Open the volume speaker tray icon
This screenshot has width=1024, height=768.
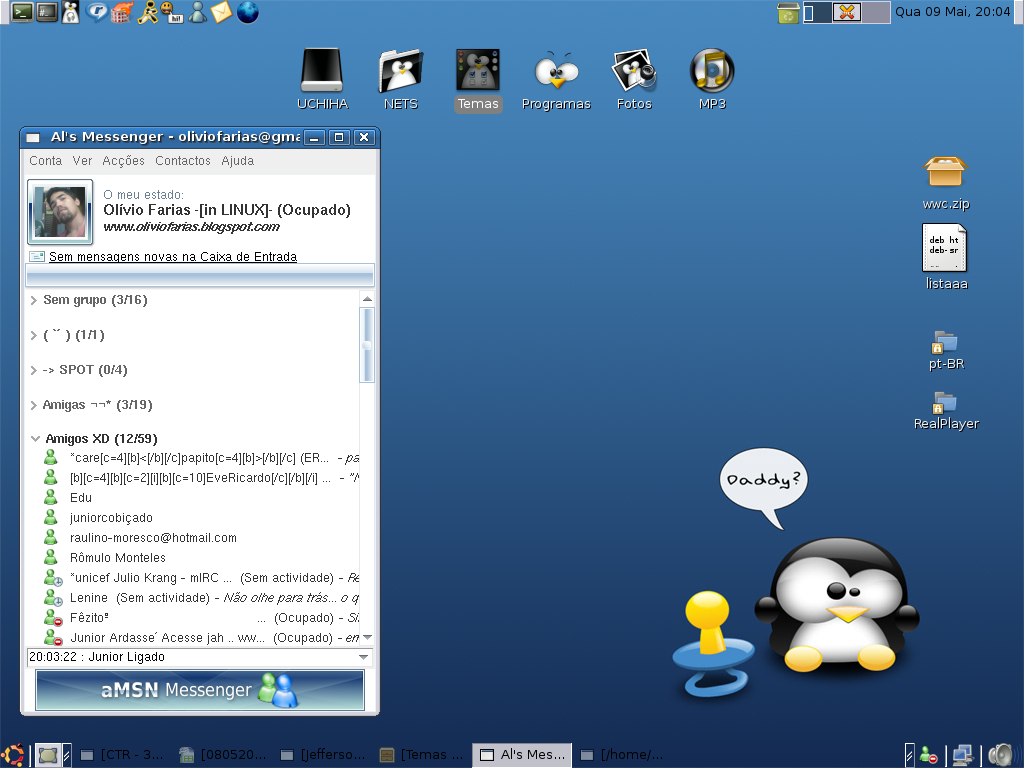pyautogui.click(x=1000, y=755)
